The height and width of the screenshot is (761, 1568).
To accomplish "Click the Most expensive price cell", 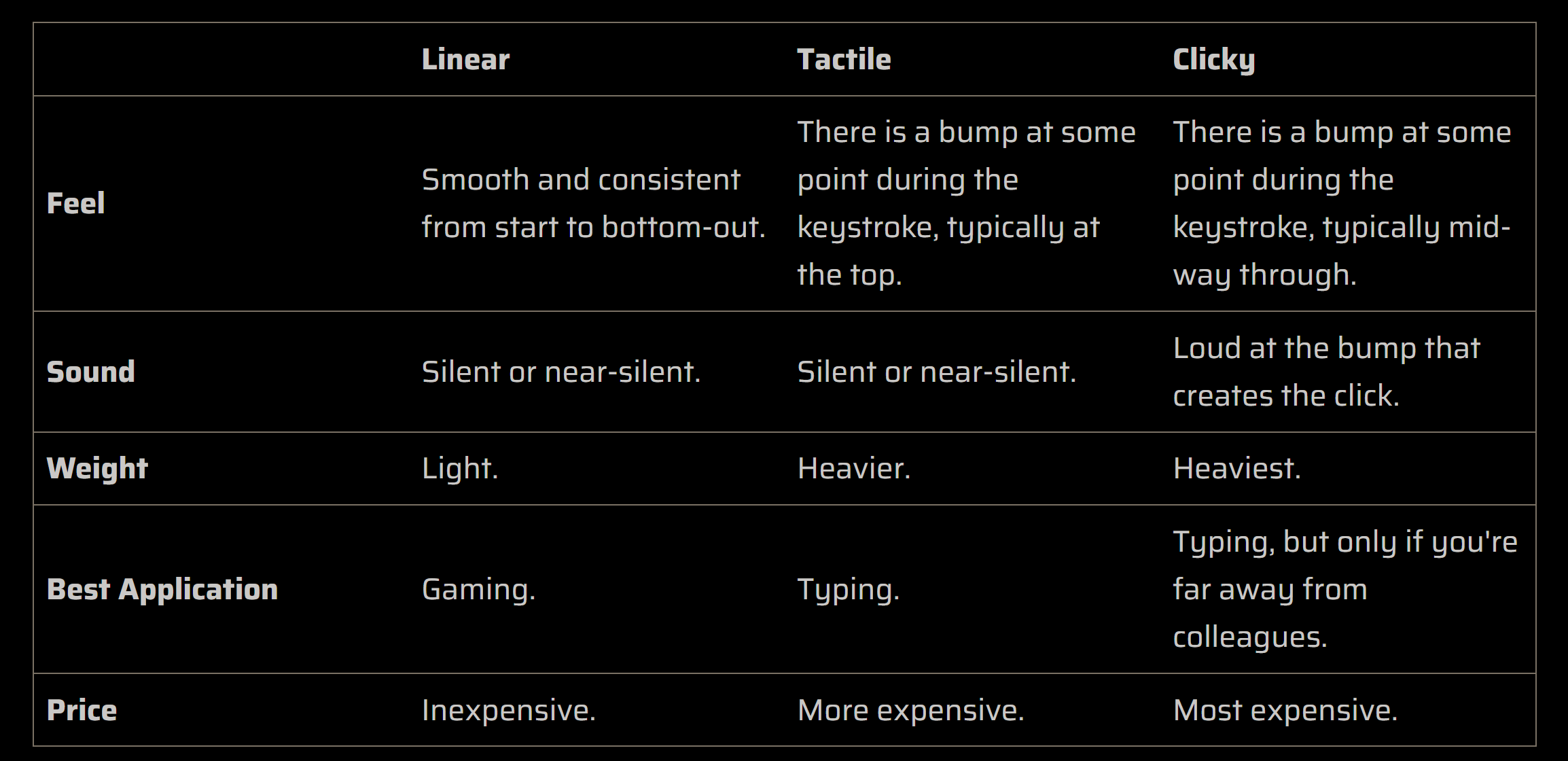I will click(1285, 710).
